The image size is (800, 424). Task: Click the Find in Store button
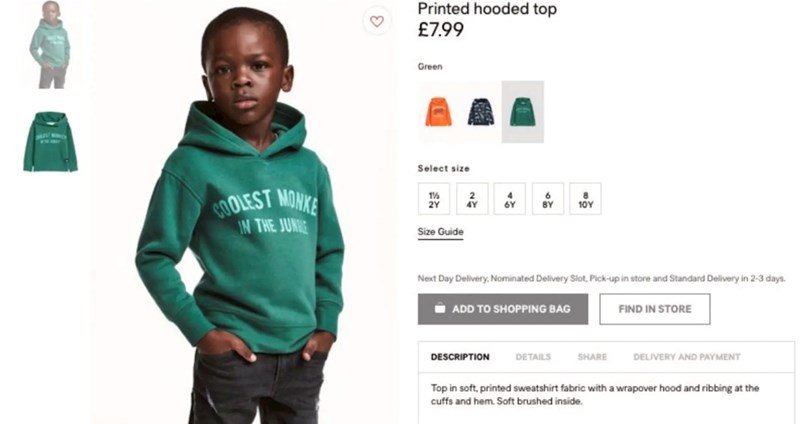654,309
